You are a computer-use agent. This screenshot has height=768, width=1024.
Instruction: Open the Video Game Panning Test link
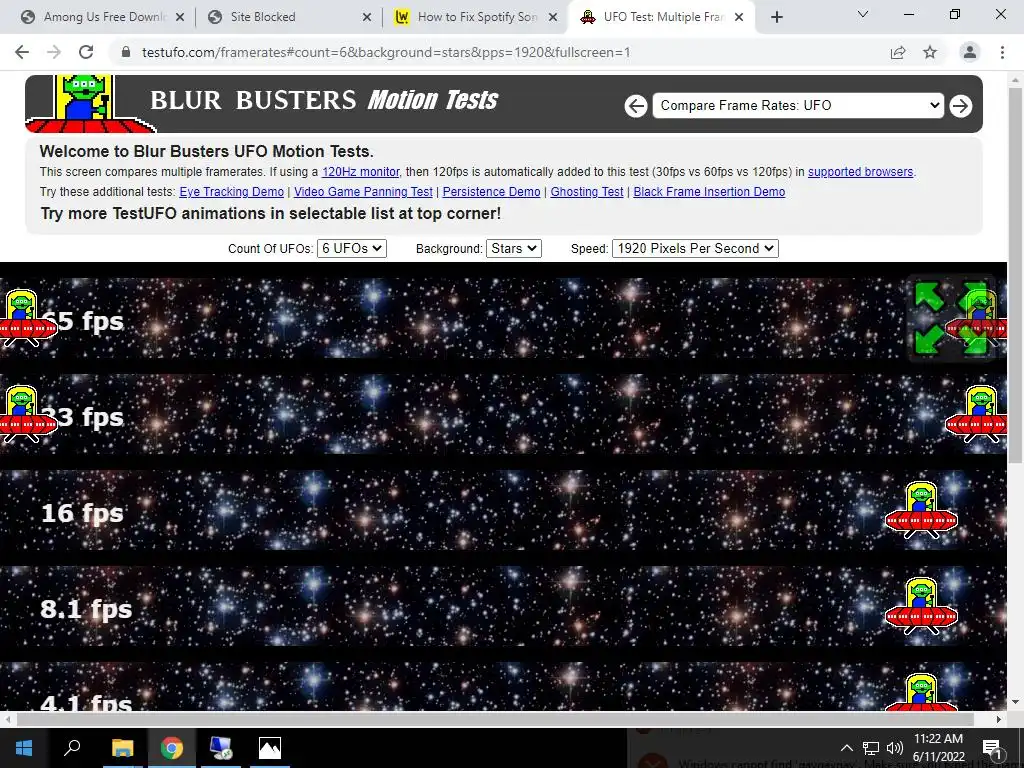tap(363, 191)
